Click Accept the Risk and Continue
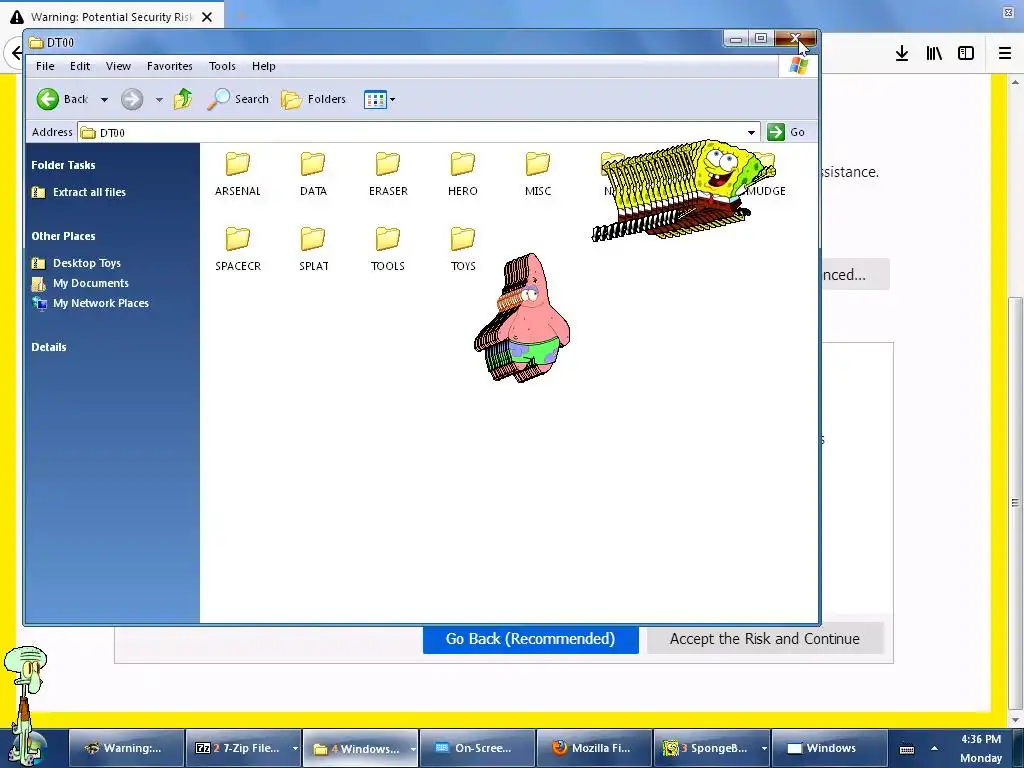This screenshot has height=768, width=1024. click(765, 639)
